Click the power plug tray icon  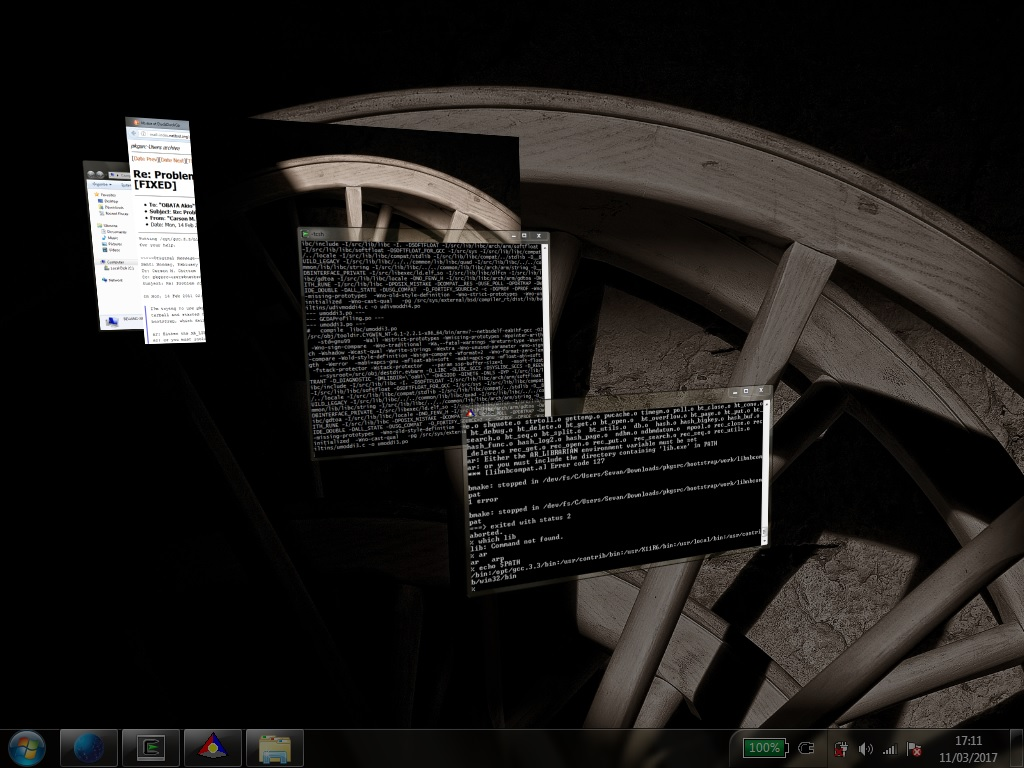click(806, 748)
